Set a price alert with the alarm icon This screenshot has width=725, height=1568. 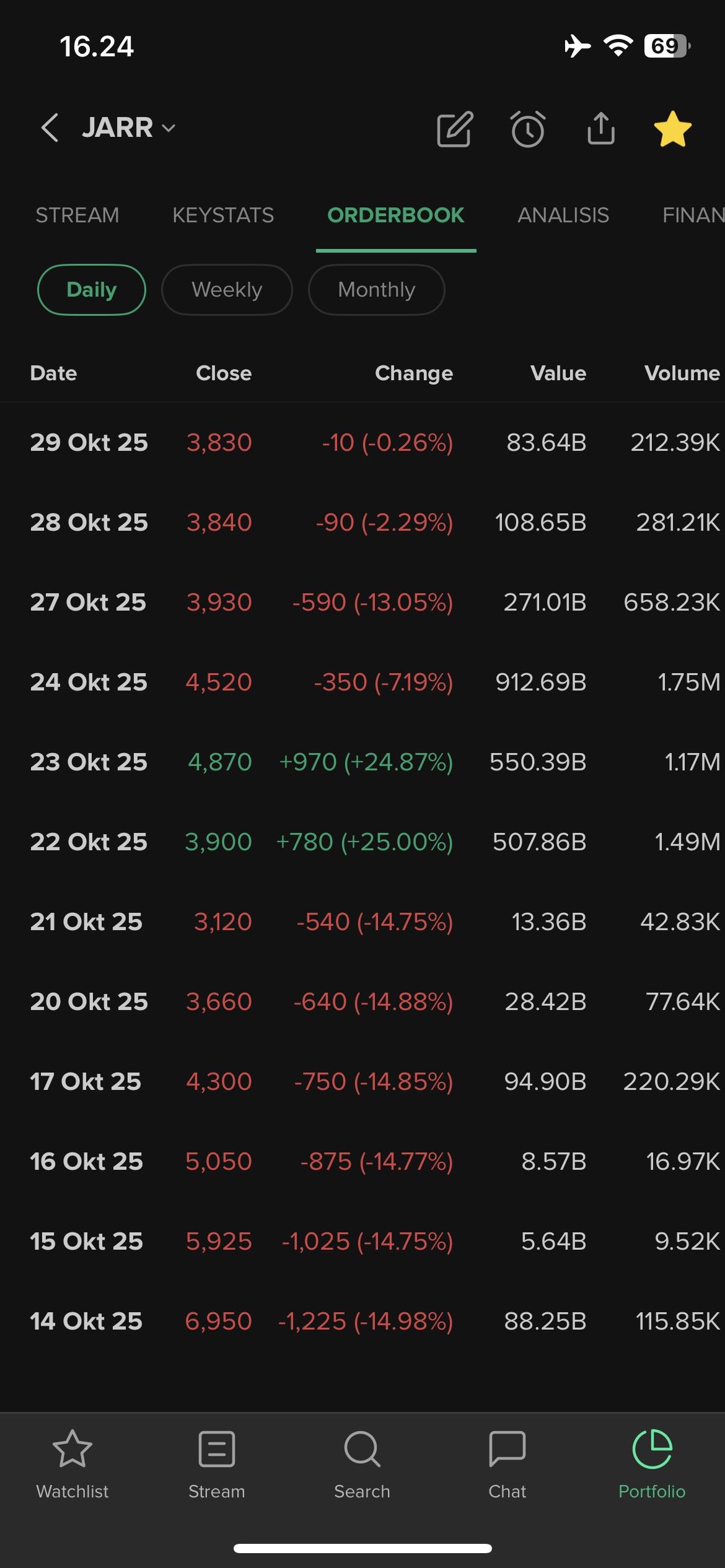point(528,129)
